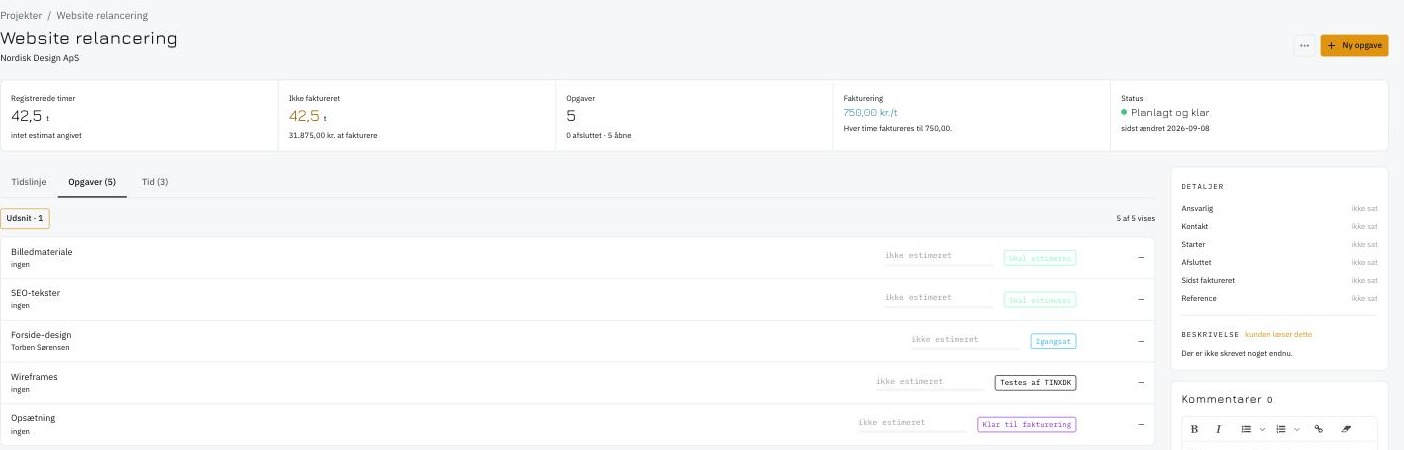1404x450 pixels.
Task: Click the Ikke faktureret 42,5 t amount
Action: coord(308,116)
